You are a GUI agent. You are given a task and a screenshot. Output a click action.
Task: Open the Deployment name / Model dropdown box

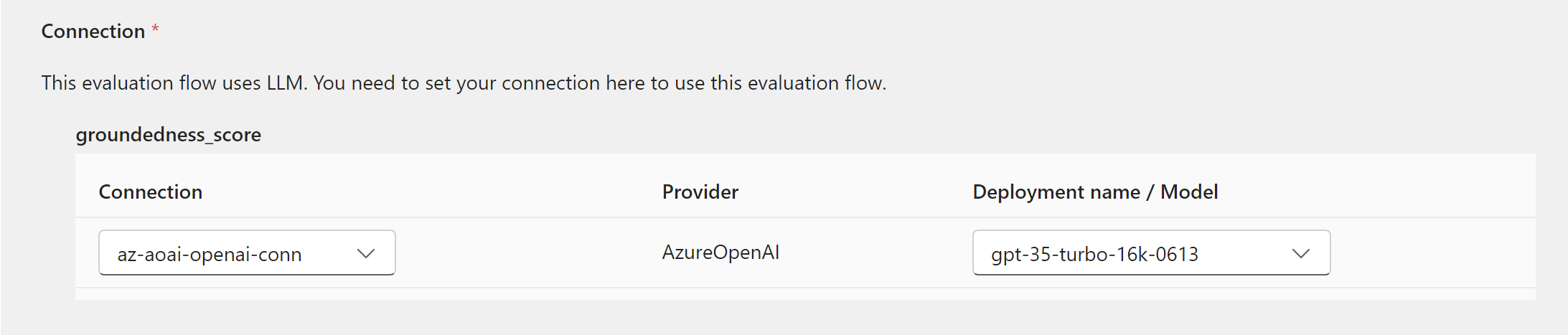[1151, 253]
